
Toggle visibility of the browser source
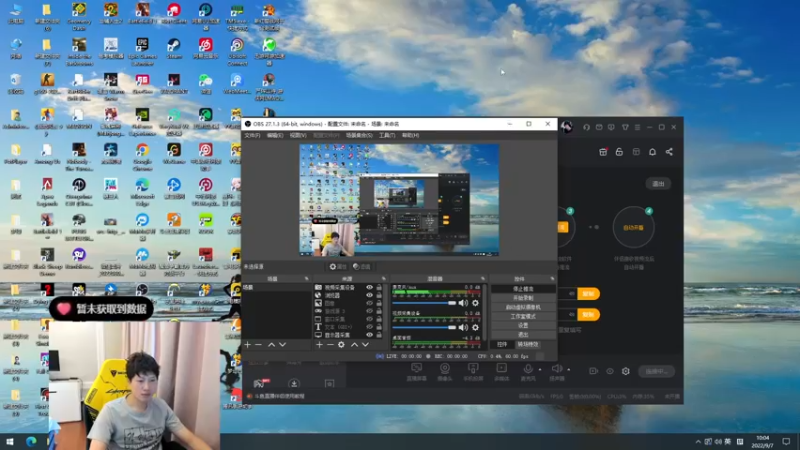369,295
